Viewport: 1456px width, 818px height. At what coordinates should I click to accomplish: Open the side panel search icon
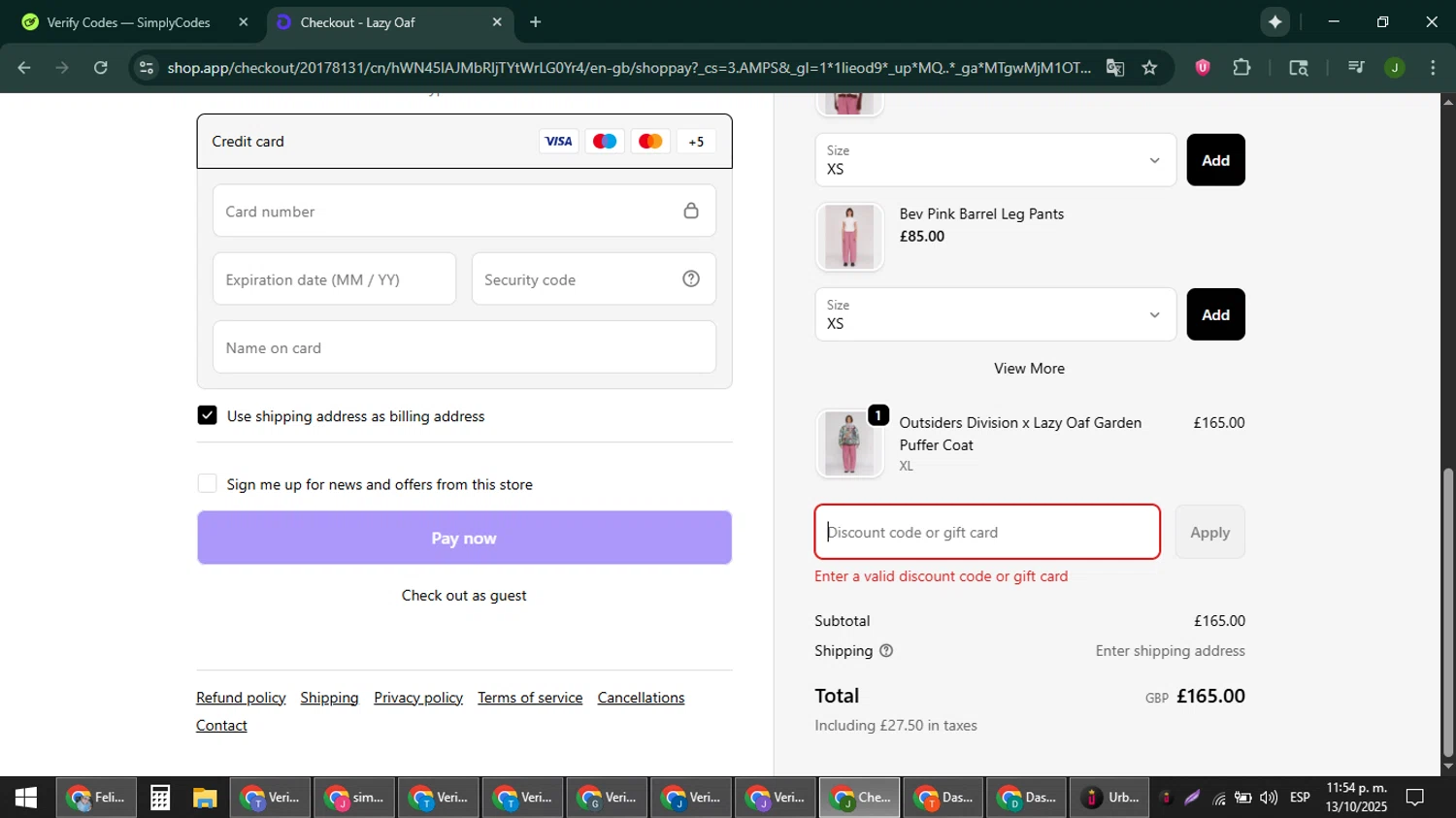point(1298,67)
